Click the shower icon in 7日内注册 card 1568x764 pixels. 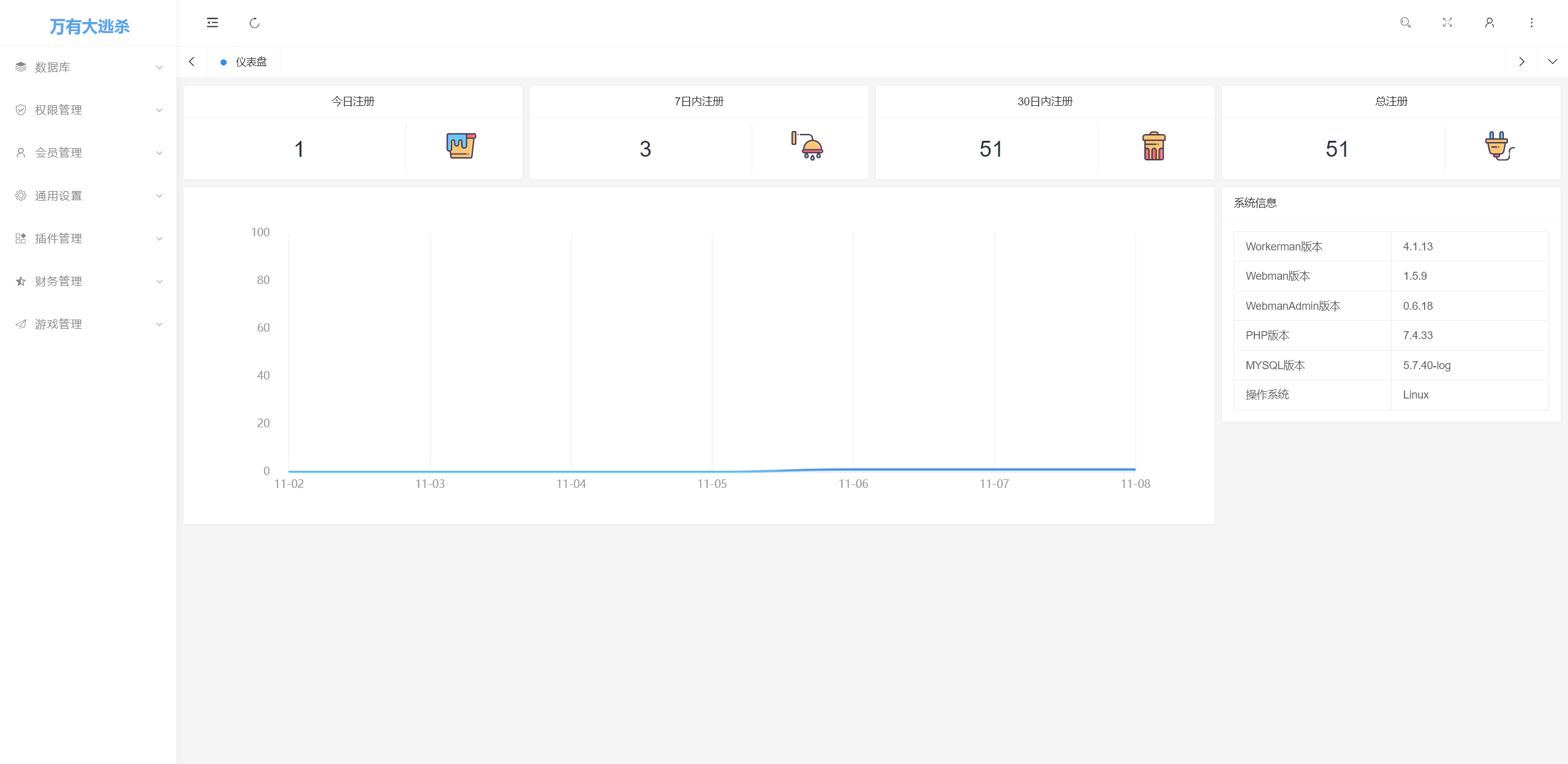807,146
